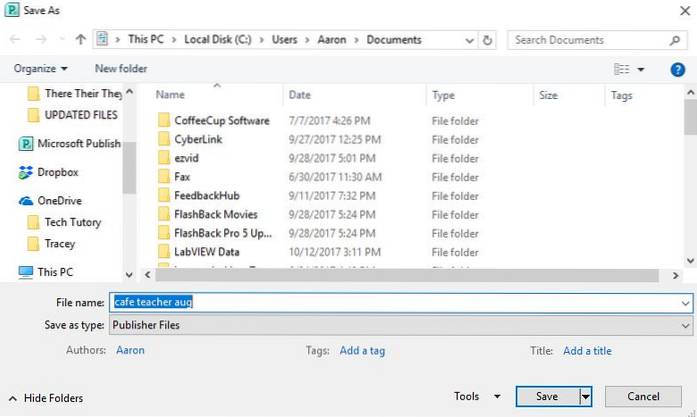Select This PC in the tree
Screen dimensions: 697x417
tap(55, 271)
